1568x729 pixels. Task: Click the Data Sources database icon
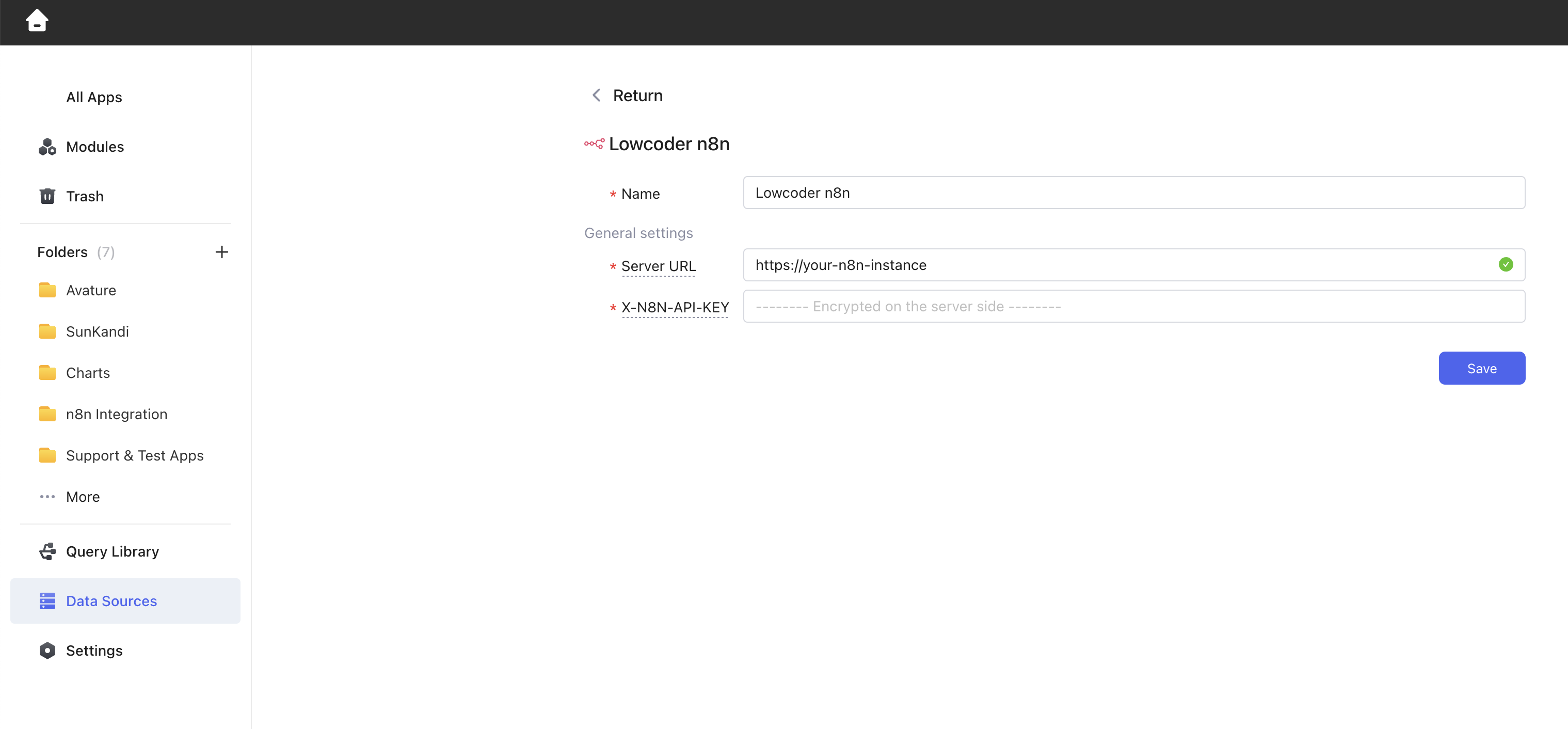point(47,601)
